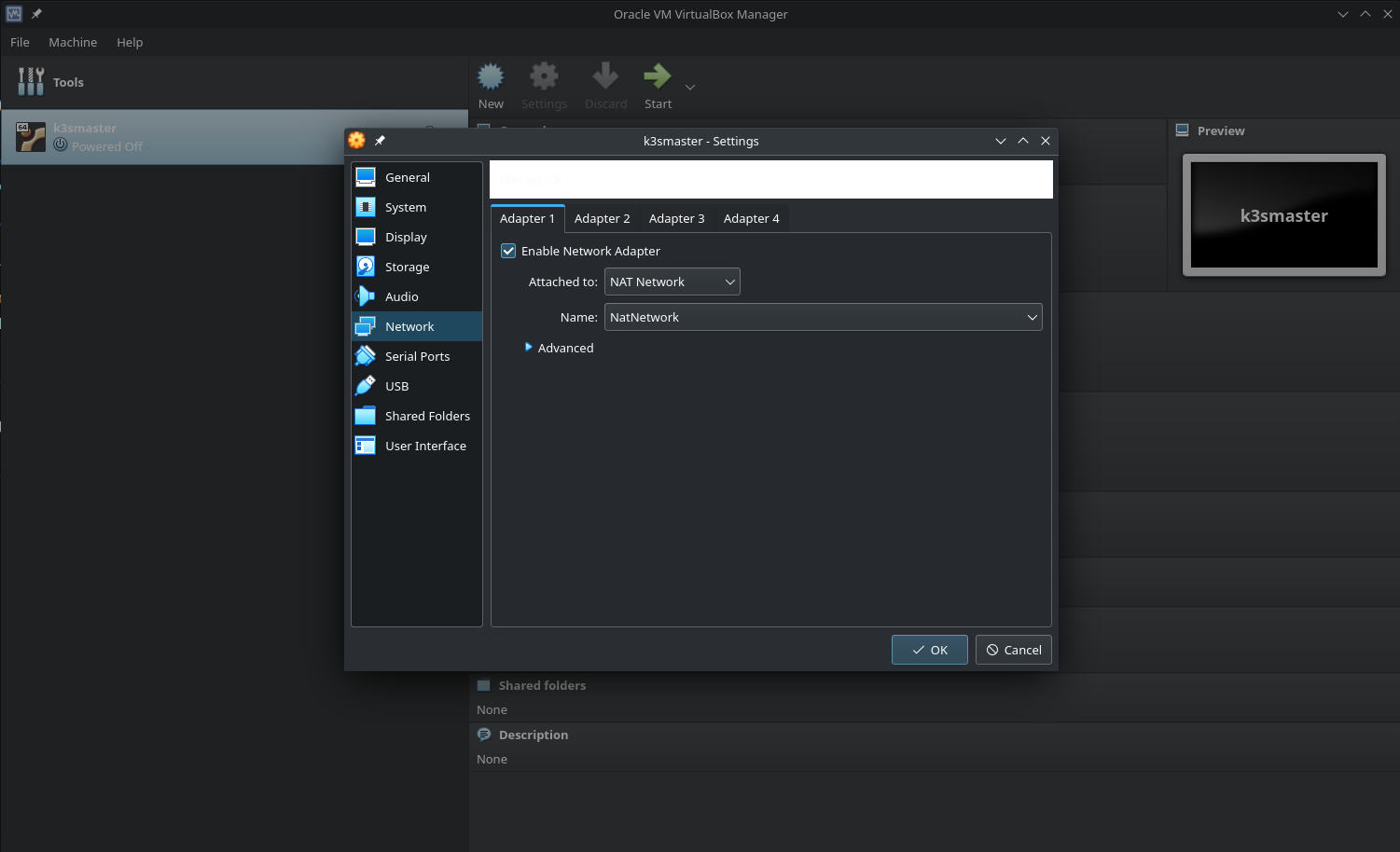
Task: Open the NatNetwork Name dropdown
Action: click(824, 317)
